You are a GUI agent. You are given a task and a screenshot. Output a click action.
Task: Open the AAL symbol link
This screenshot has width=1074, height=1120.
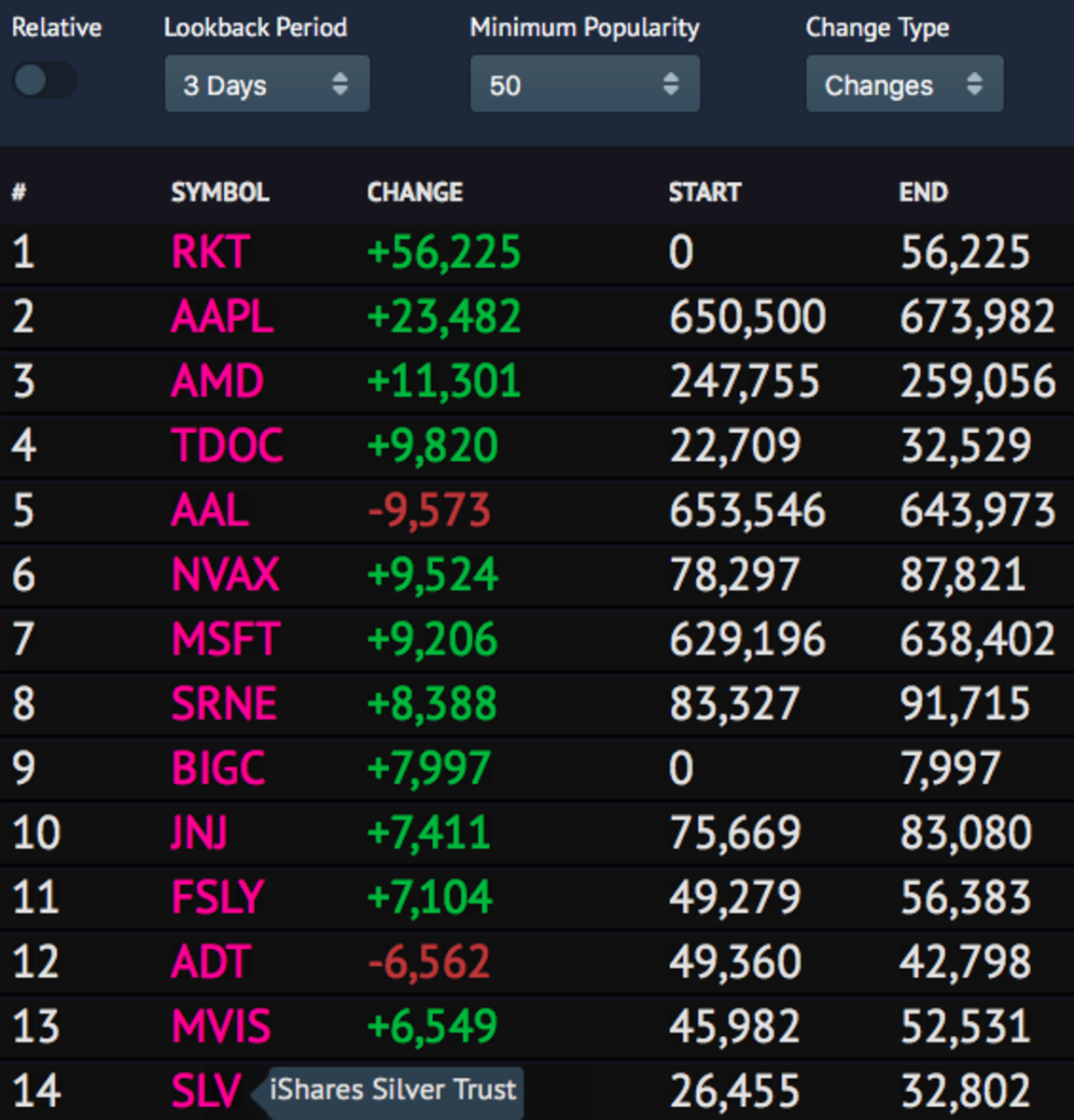coord(210,510)
